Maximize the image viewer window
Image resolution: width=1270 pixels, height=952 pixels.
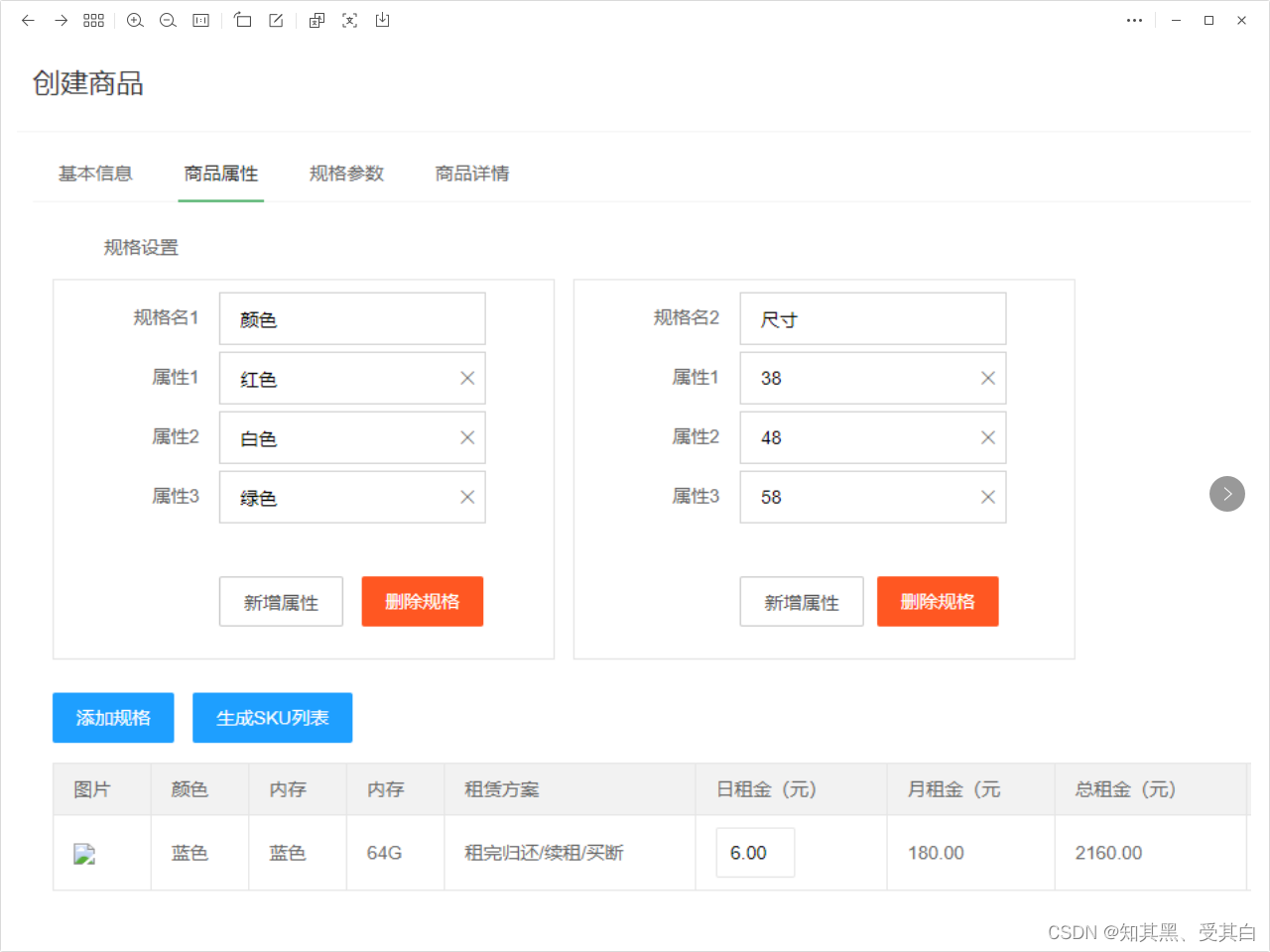(x=1208, y=20)
